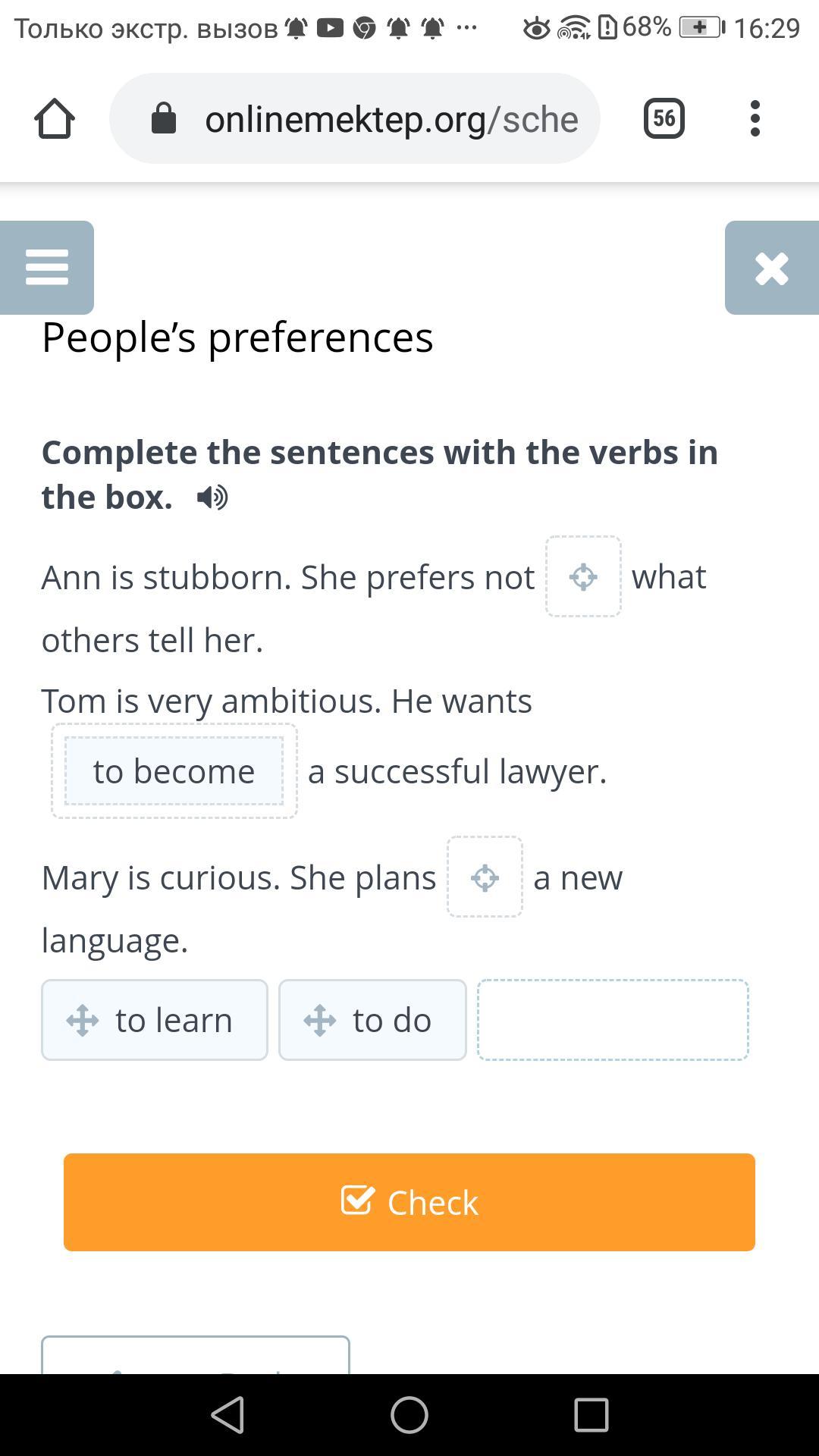Image resolution: width=819 pixels, height=1456 pixels.
Task: Click the empty dashed box in word bank
Action: (613, 1020)
